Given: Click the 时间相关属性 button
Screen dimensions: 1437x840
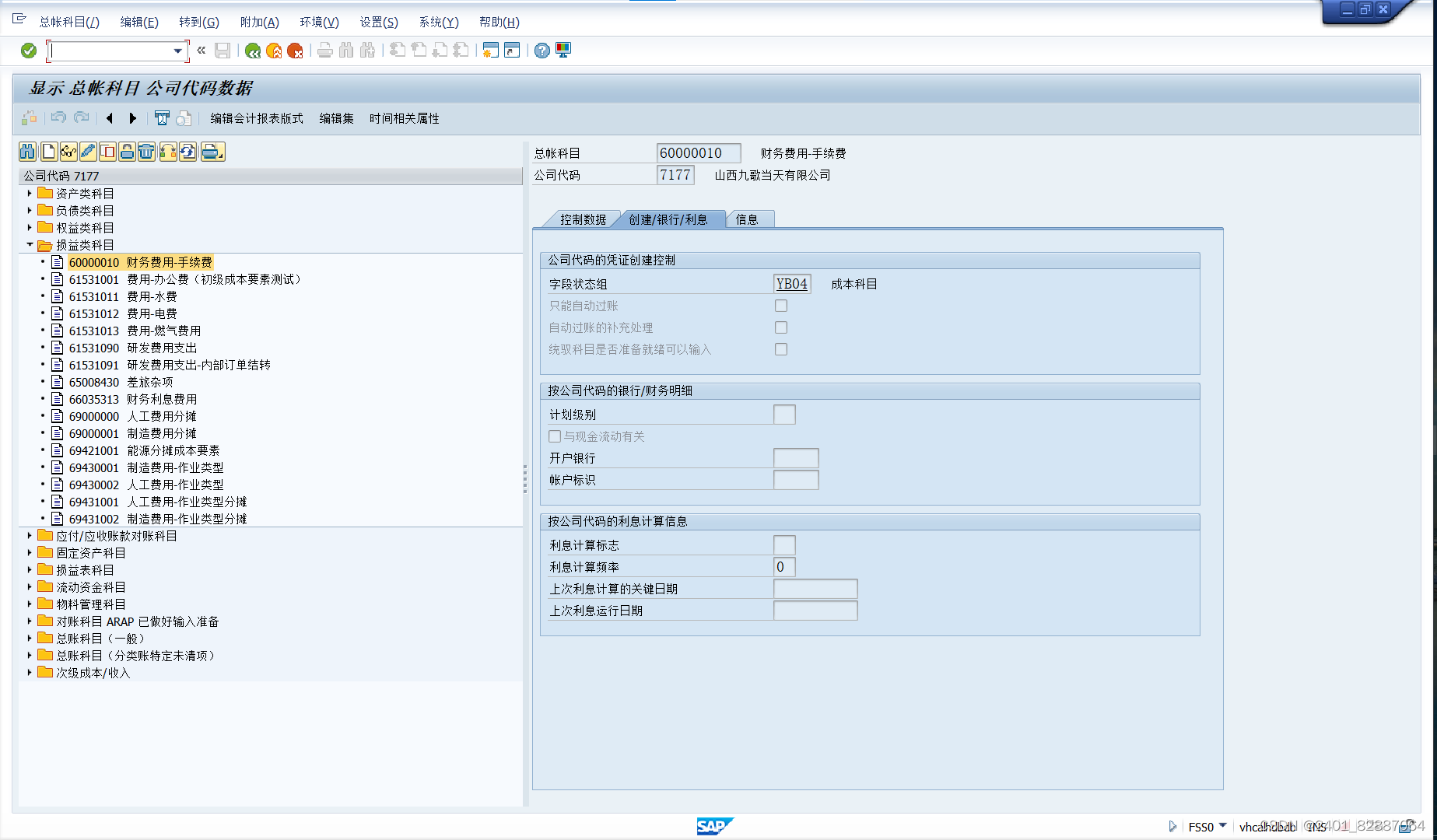Looking at the screenshot, I should [405, 118].
